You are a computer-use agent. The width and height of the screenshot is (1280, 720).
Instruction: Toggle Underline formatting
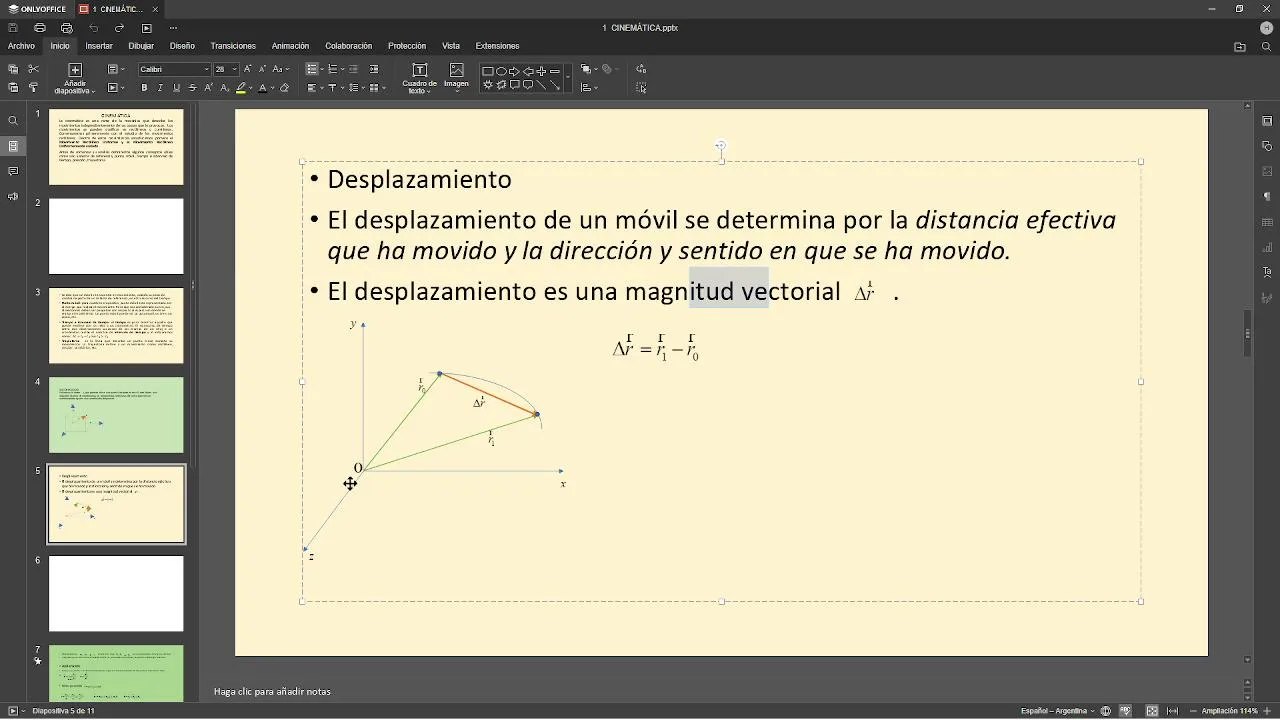point(176,88)
